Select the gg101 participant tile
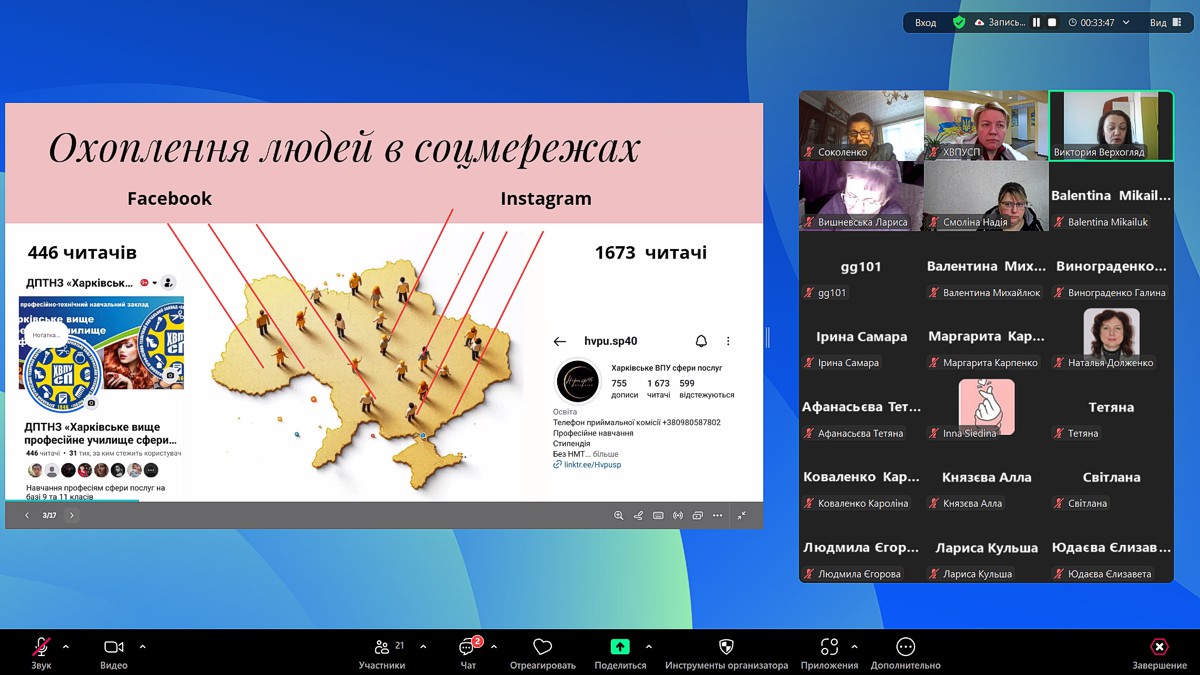 pyautogui.click(x=861, y=267)
